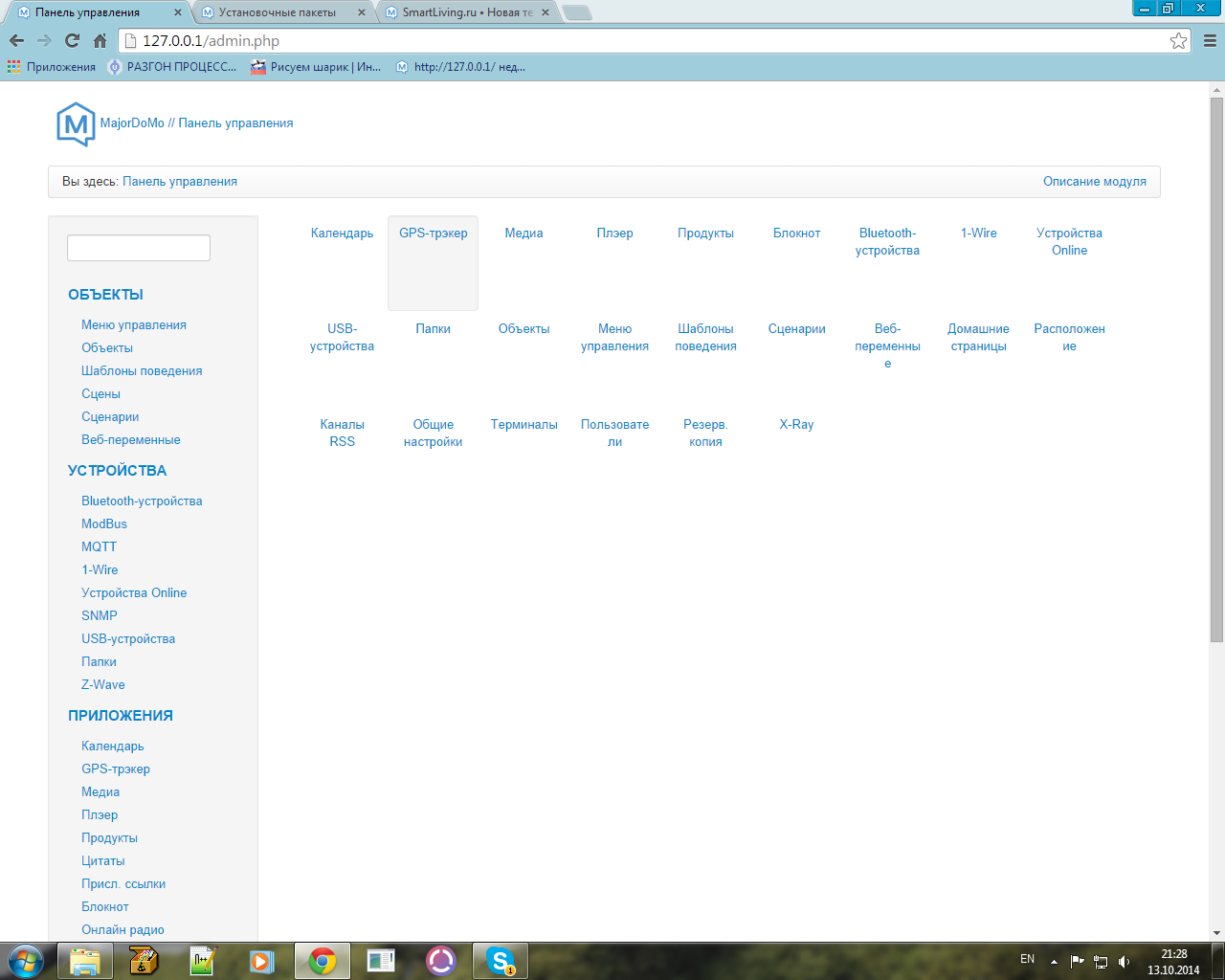1225x980 pixels.
Task: Bookmark this page with the star
Action: pyautogui.click(x=1178, y=40)
